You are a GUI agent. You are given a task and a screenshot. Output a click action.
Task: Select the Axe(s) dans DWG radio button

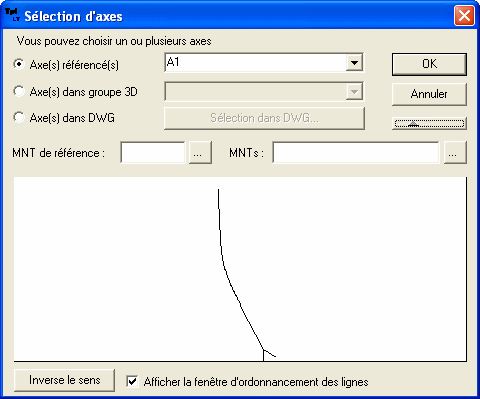point(19,117)
